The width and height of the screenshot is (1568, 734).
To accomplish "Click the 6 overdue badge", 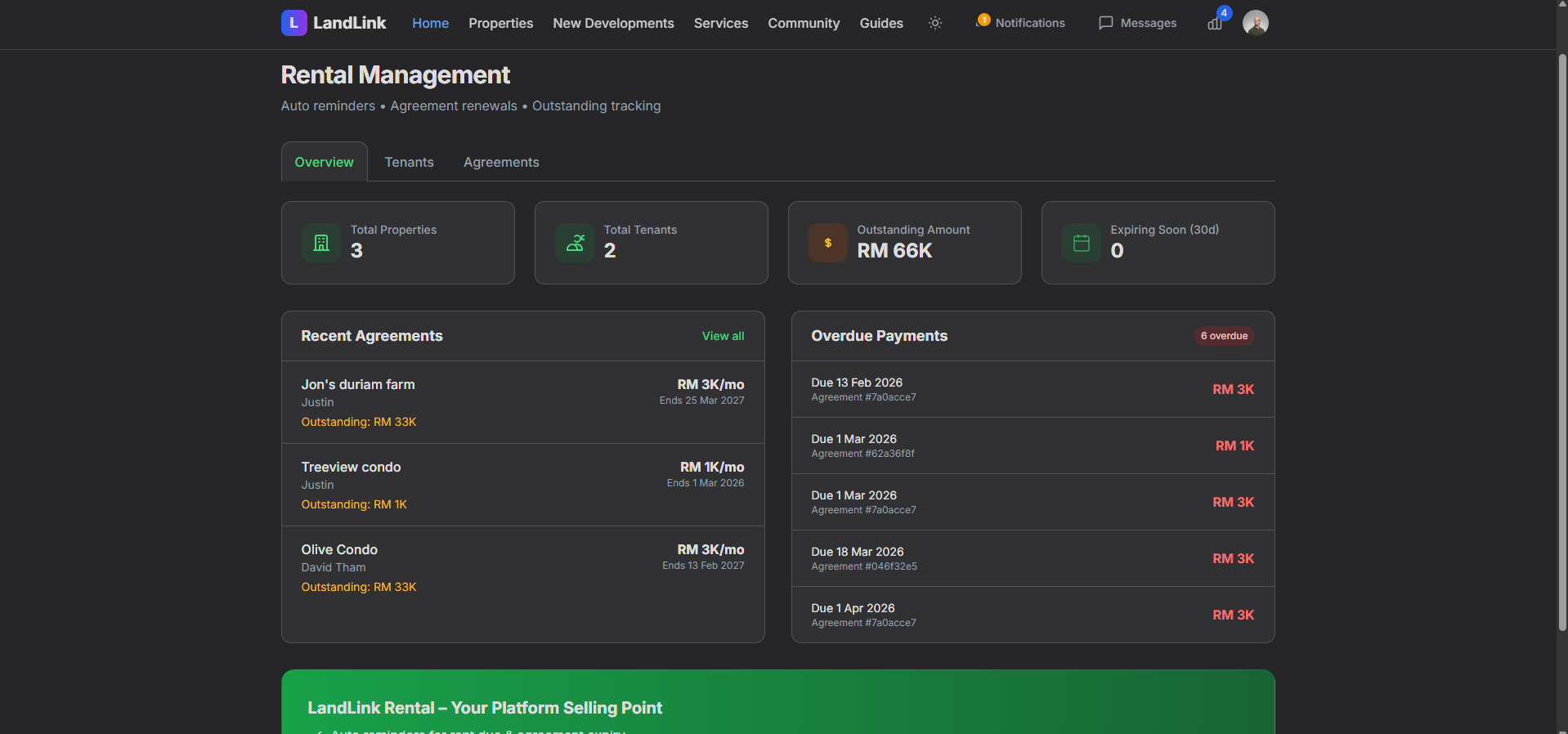I will pos(1224,336).
